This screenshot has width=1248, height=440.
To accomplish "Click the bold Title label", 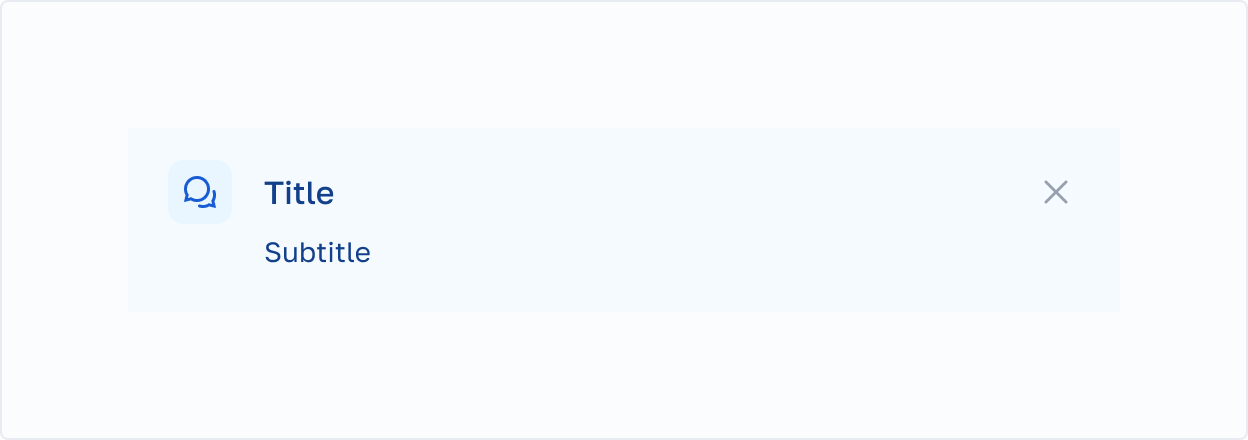I will click(x=299, y=193).
